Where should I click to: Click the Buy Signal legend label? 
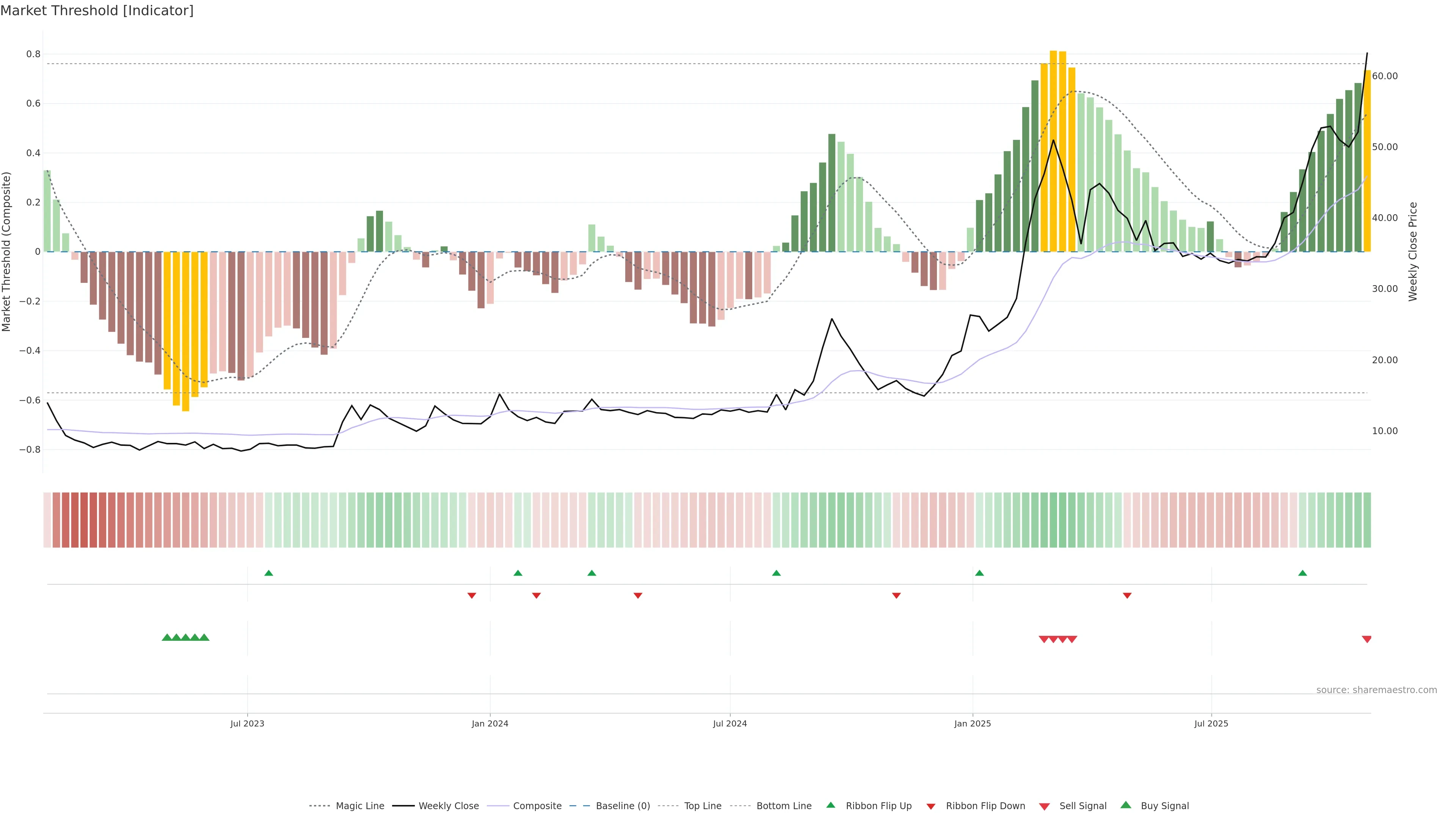tap(1164, 806)
